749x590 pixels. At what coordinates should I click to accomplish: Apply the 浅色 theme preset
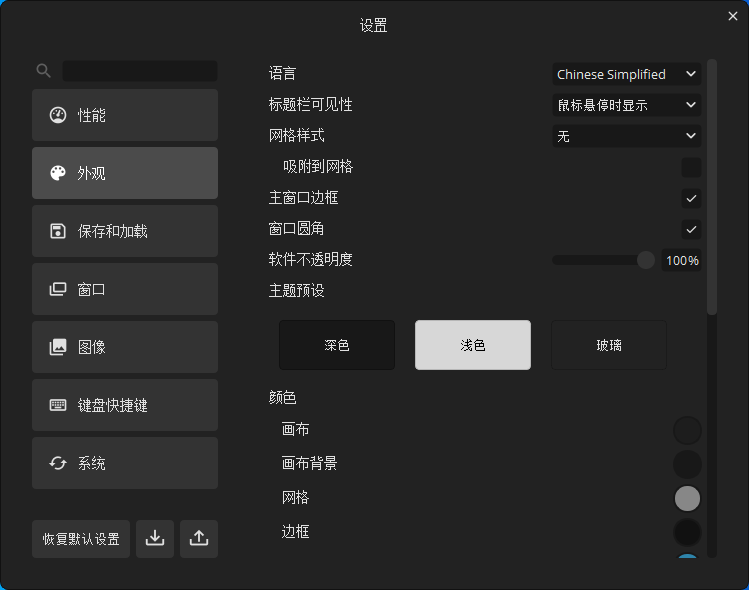click(x=473, y=345)
